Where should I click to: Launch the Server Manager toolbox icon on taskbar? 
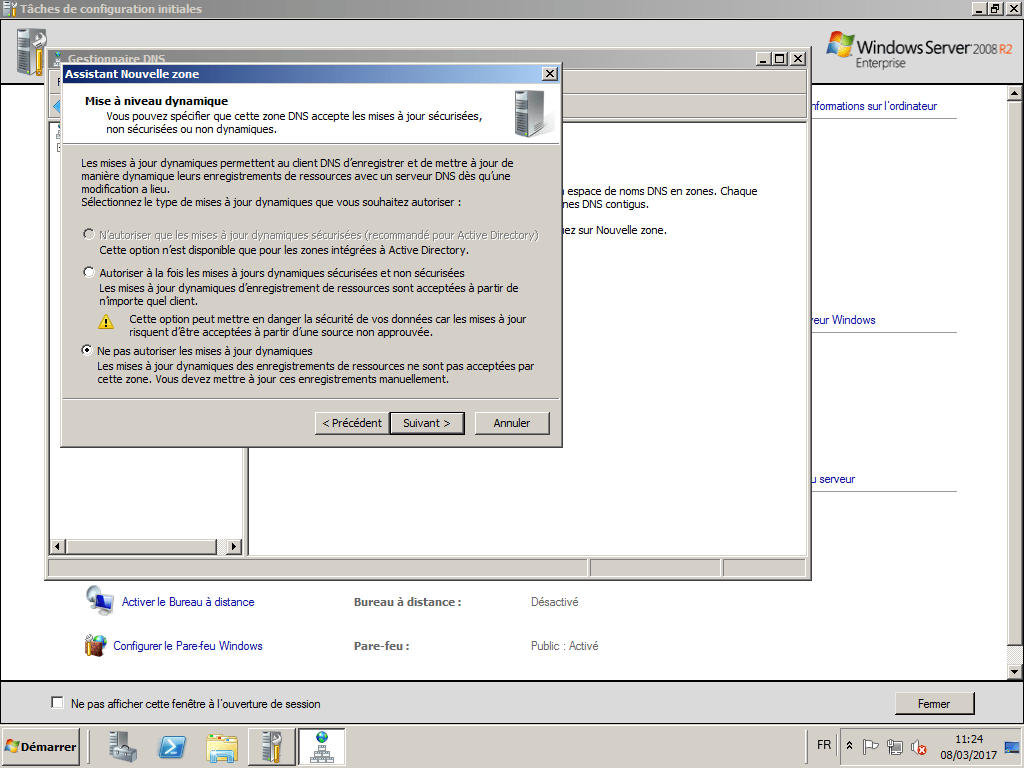pyautogui.click(x=122, y=746)
